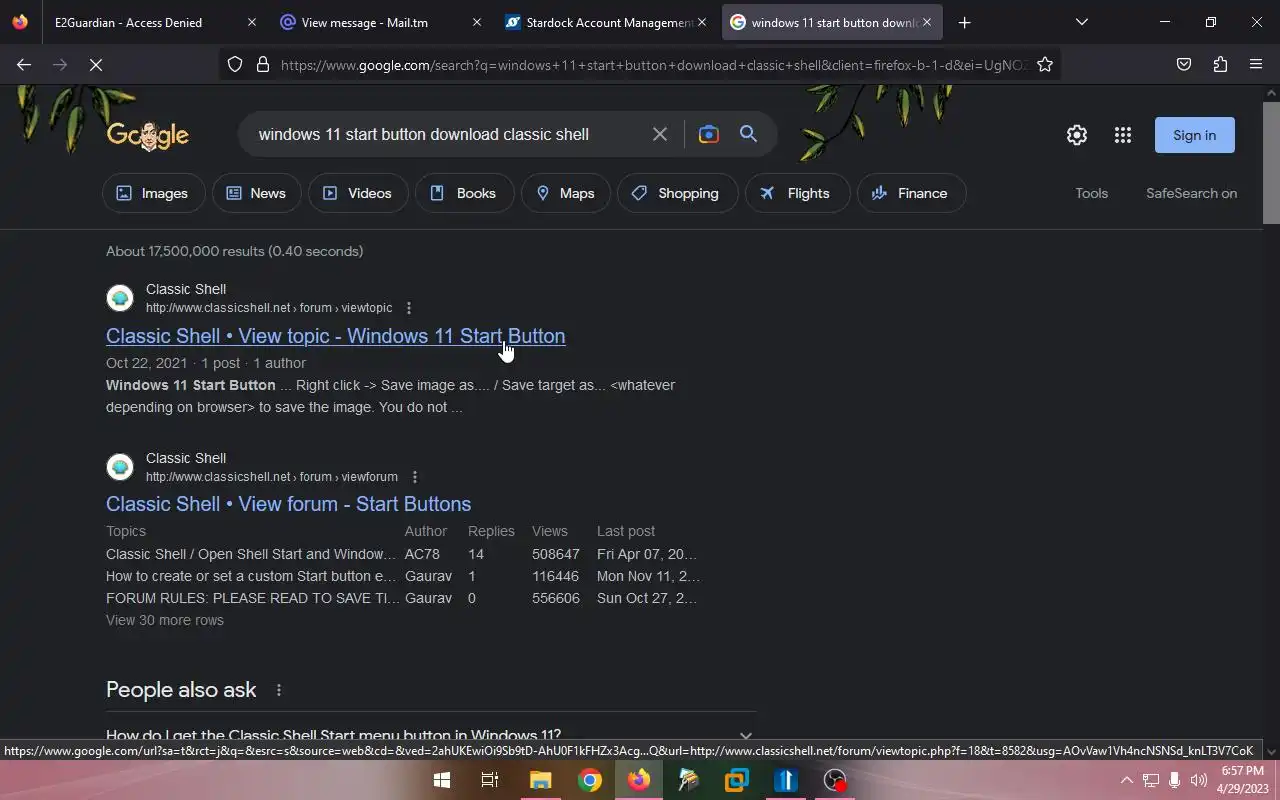Image resolution: width=1280 pixels, height=800 pixels.
Task: Switch to the Stardock Account Management tab
Action: coord(605,22)
